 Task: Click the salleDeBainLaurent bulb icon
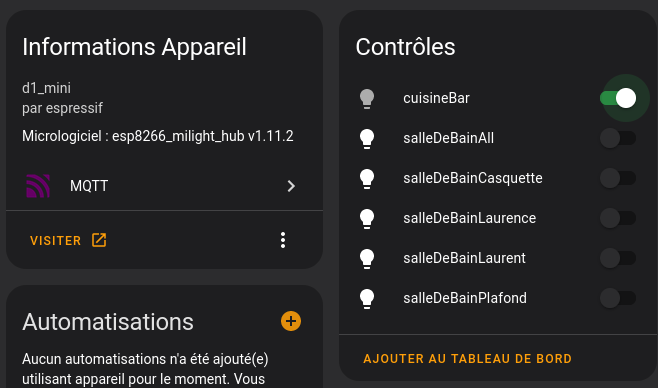point(367,258)
